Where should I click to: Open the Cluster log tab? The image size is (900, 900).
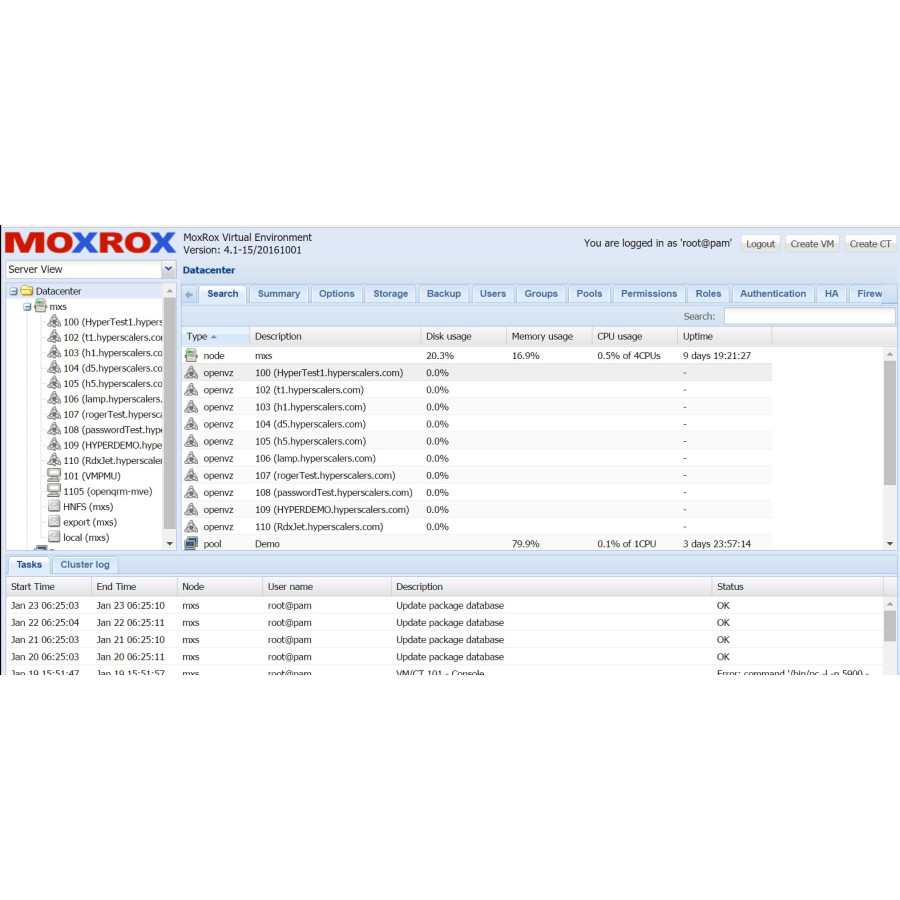(85, 565)
